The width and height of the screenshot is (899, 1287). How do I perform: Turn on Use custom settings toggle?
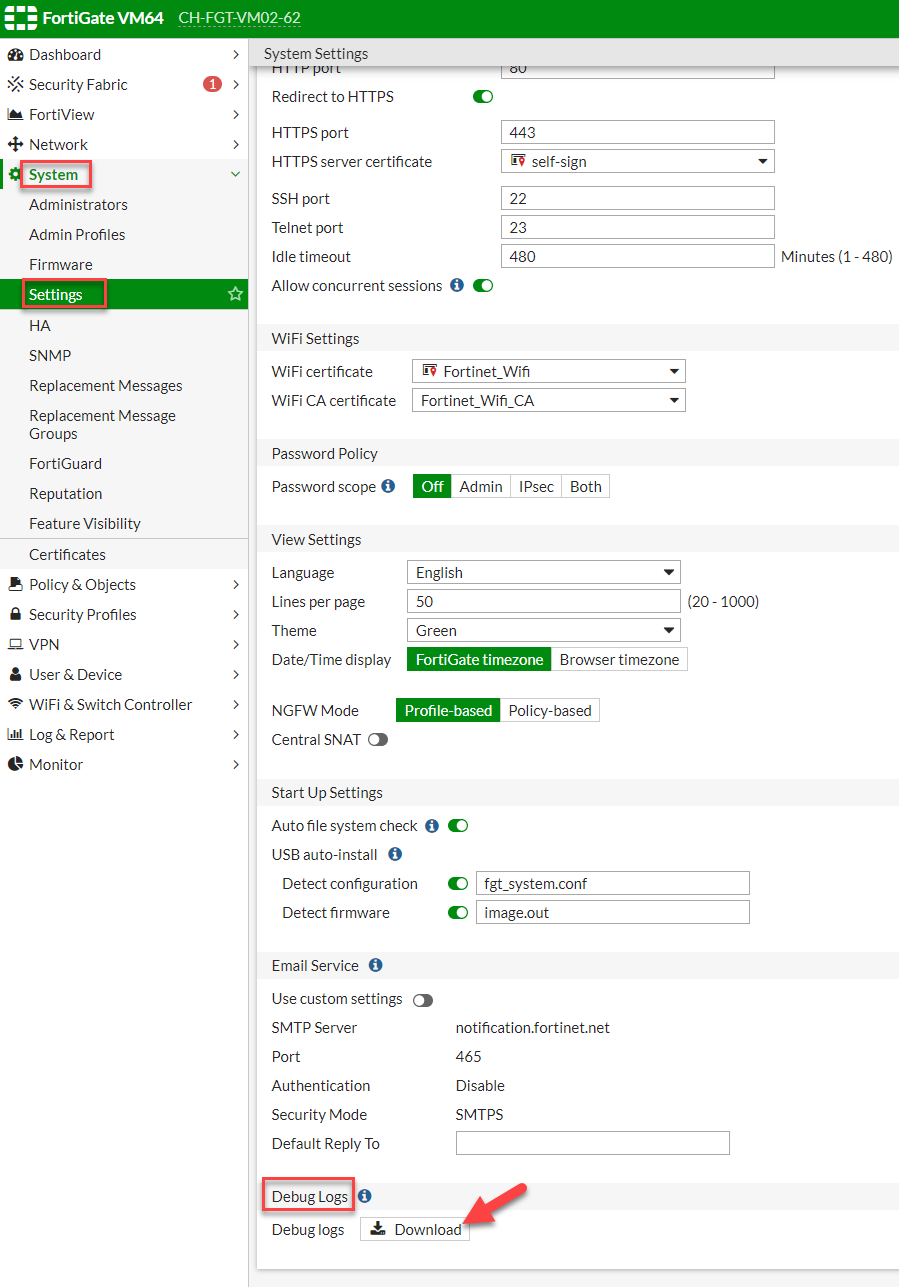(422, 999)
